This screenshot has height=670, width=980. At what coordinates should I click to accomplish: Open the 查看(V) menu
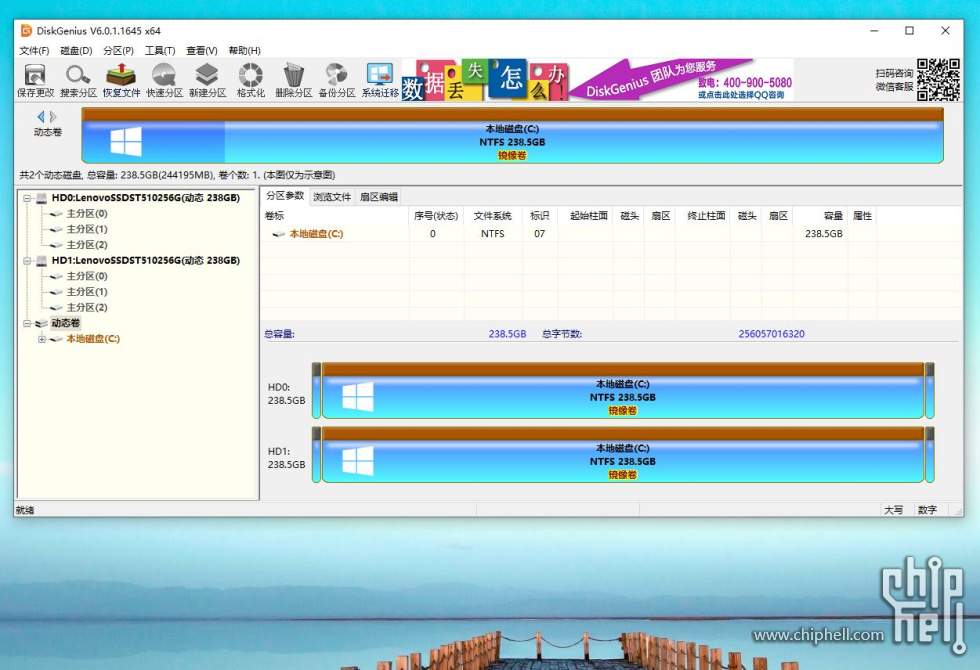(201, 51)
